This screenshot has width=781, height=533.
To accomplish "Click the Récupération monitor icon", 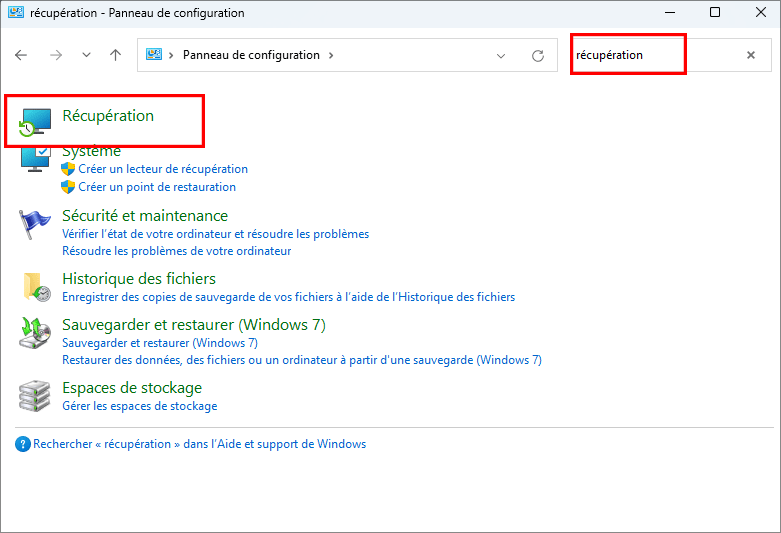I will click(35, 122).
